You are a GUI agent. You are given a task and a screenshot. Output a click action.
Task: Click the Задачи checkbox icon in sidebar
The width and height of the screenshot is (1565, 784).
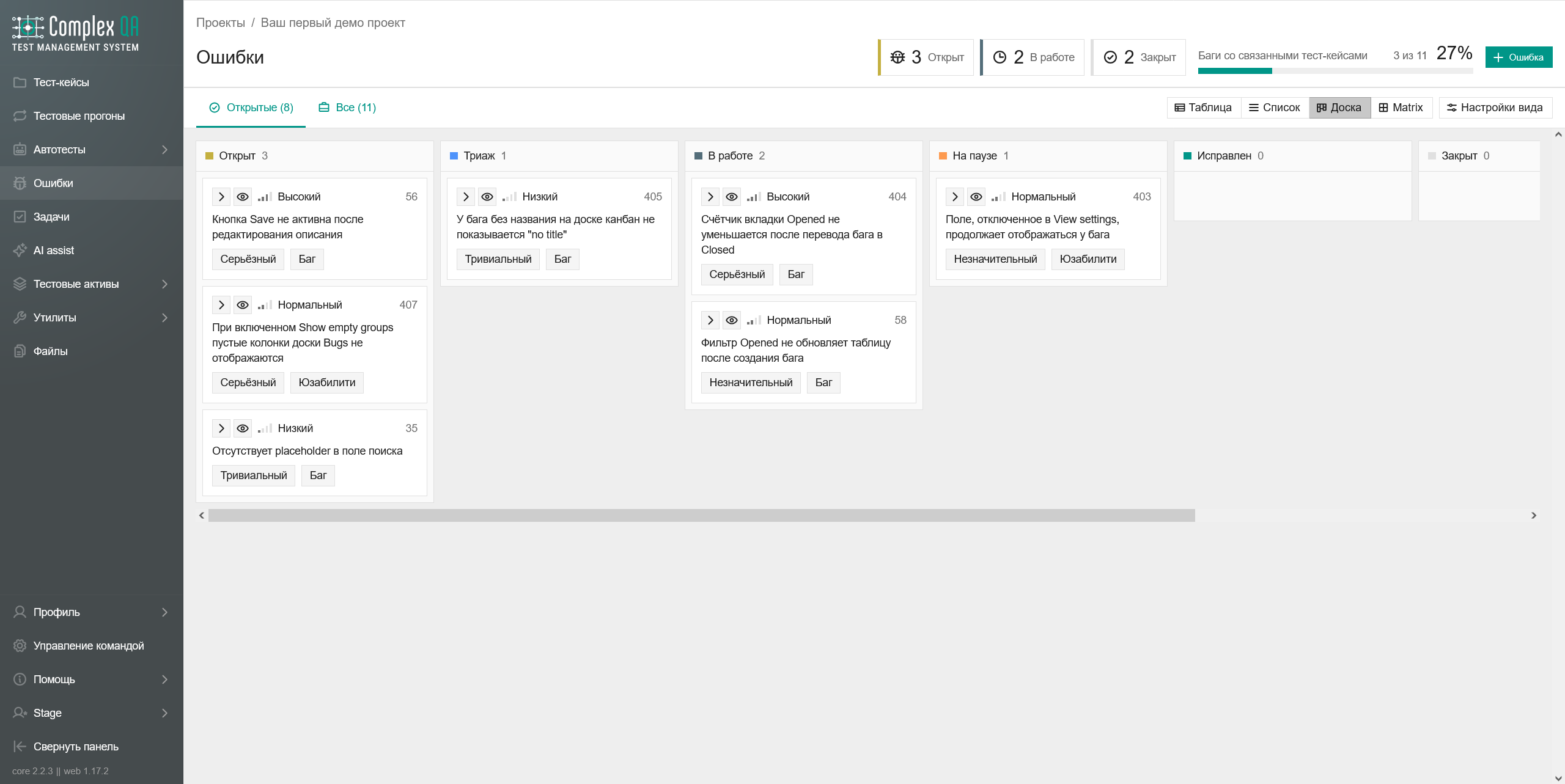point(20,217)
